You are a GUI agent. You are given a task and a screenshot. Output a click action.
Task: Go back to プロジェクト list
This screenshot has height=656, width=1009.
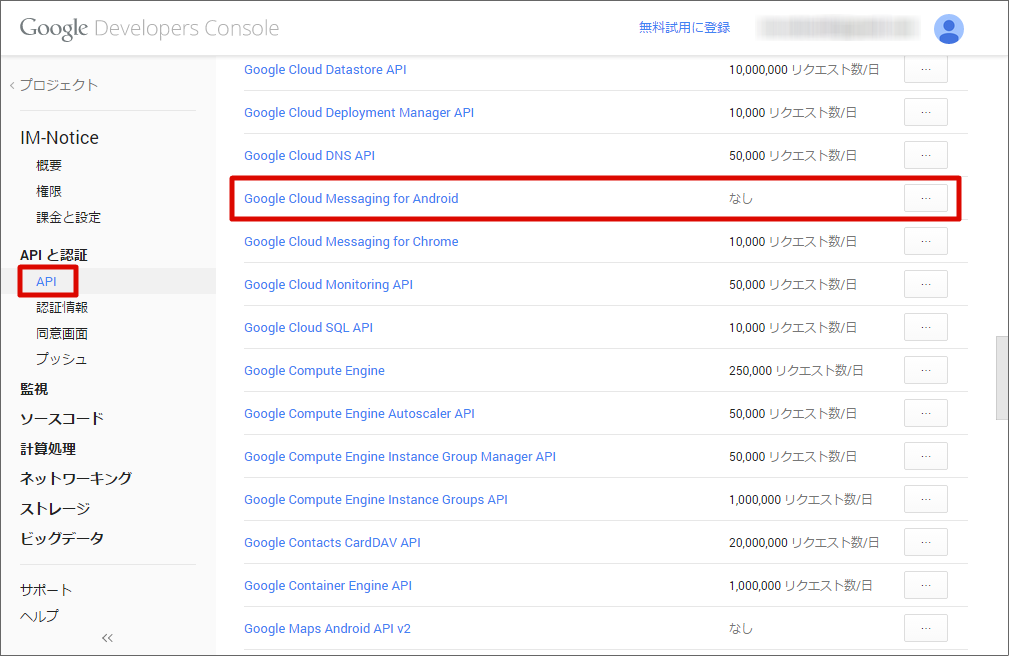click(x=54, y=85)
